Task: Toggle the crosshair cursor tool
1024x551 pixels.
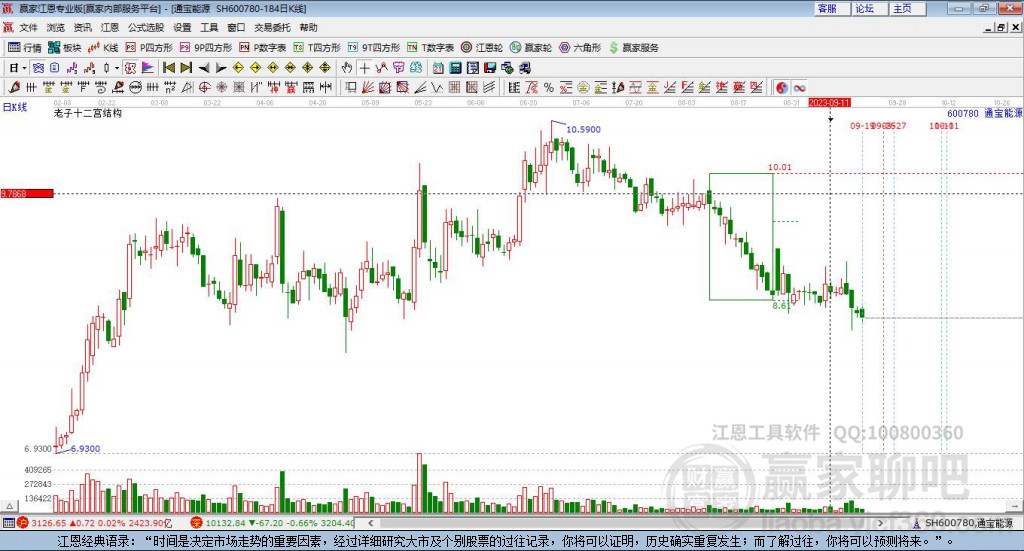Action: (364, 68)
